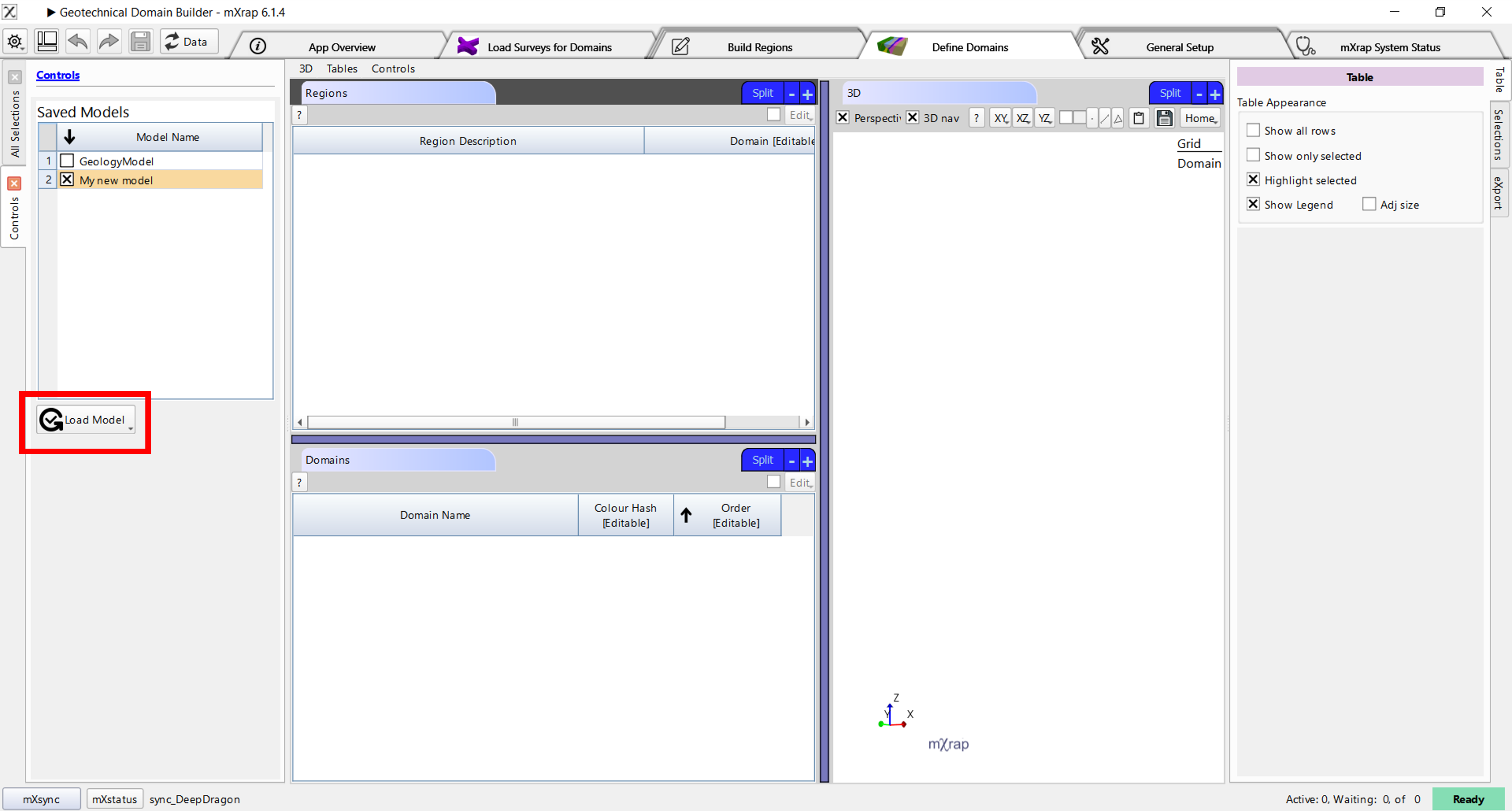This screenshot has width=1512, height=811.
Task: Open the YZ view dropdown
Action: click(1045, 118)
